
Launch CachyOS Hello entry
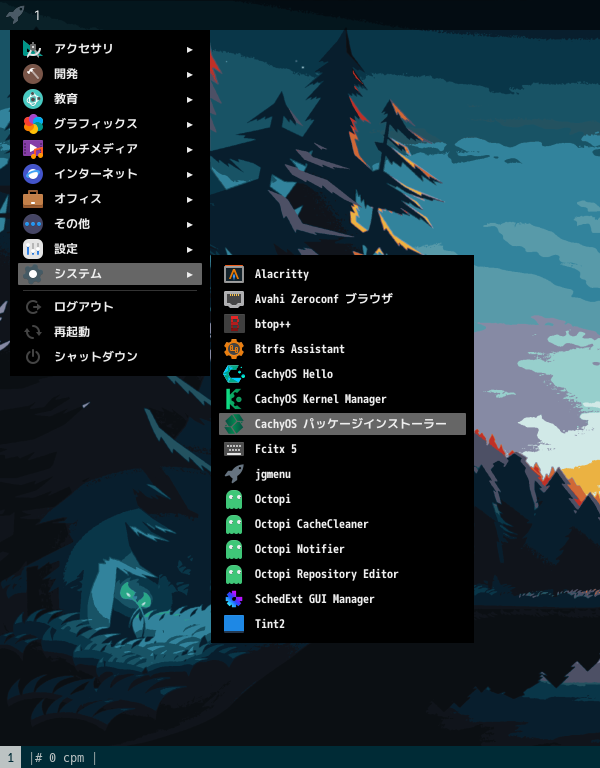coord(342,374)
